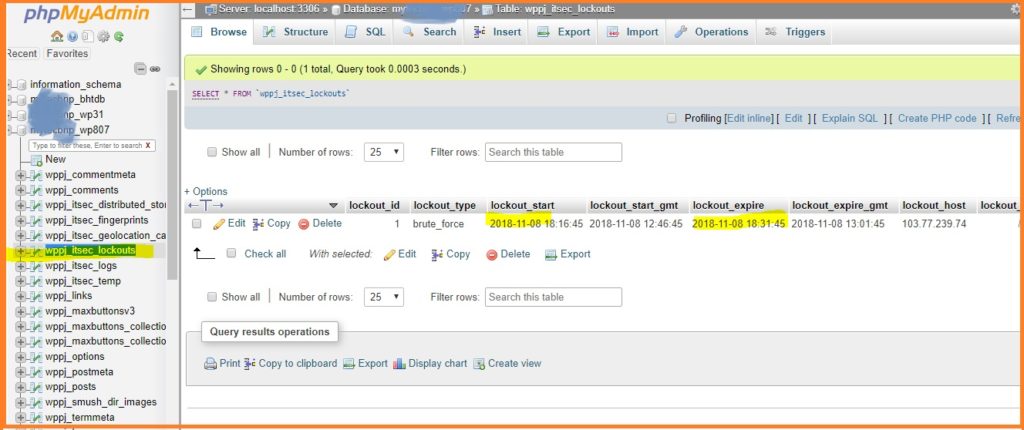Open the navigation settings gear icon
1024x430 pixels.
pyautogui.click(x=103, y=37)
